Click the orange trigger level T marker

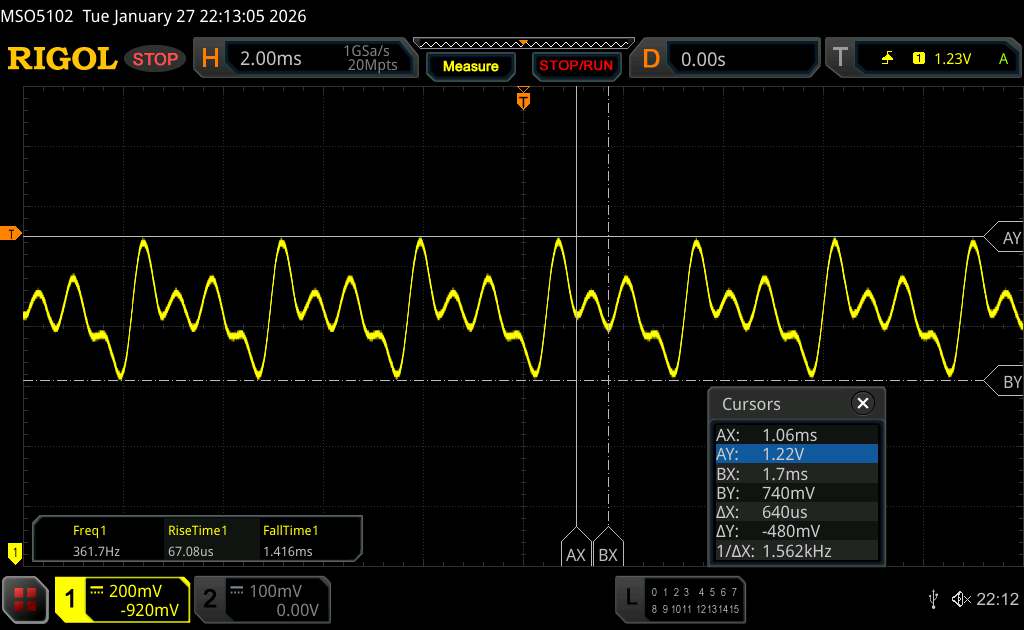(x=12, y=234)
